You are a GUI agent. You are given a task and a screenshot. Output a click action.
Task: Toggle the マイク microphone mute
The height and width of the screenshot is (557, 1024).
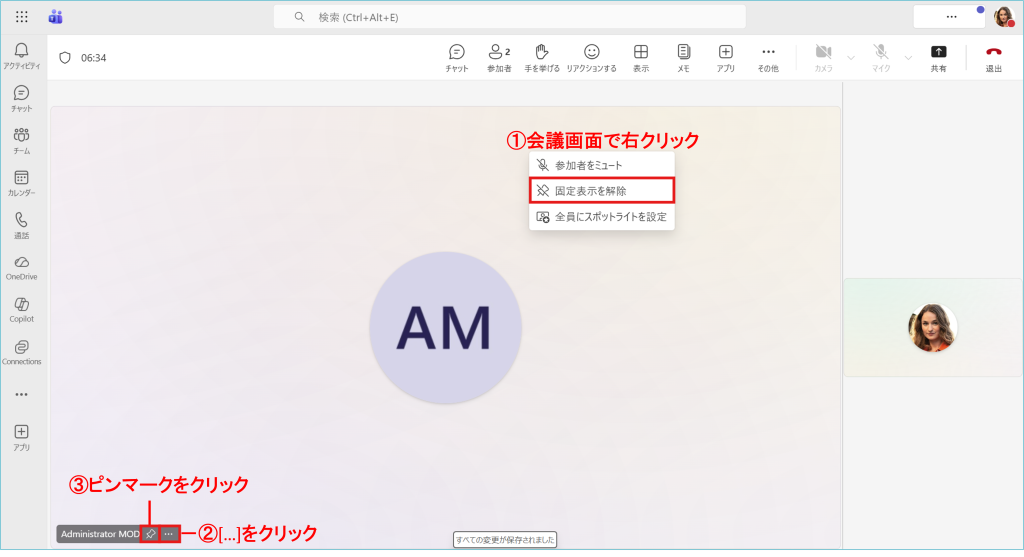[881, 57]
